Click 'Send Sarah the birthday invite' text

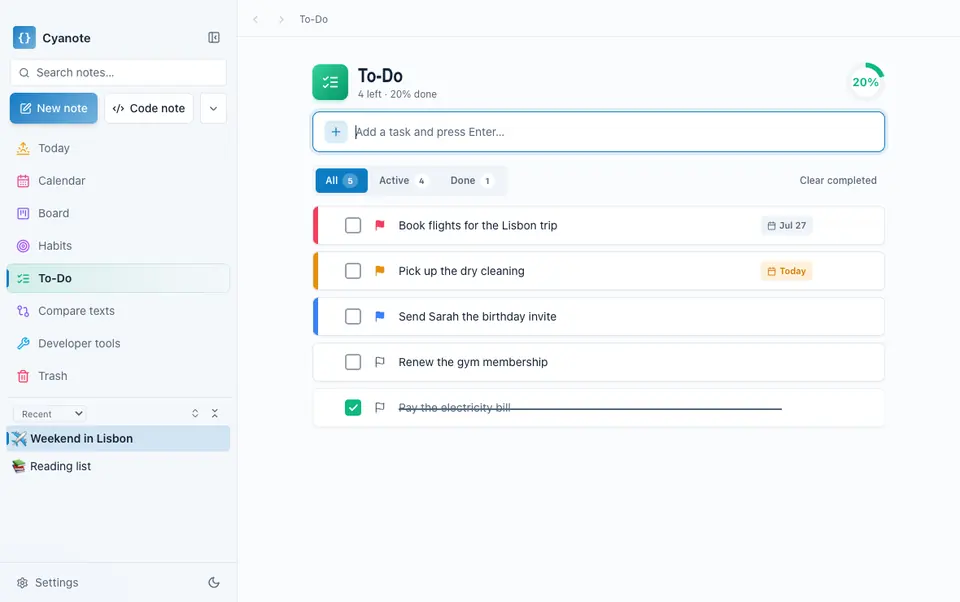pyautogui.click(x=478, y=317)
